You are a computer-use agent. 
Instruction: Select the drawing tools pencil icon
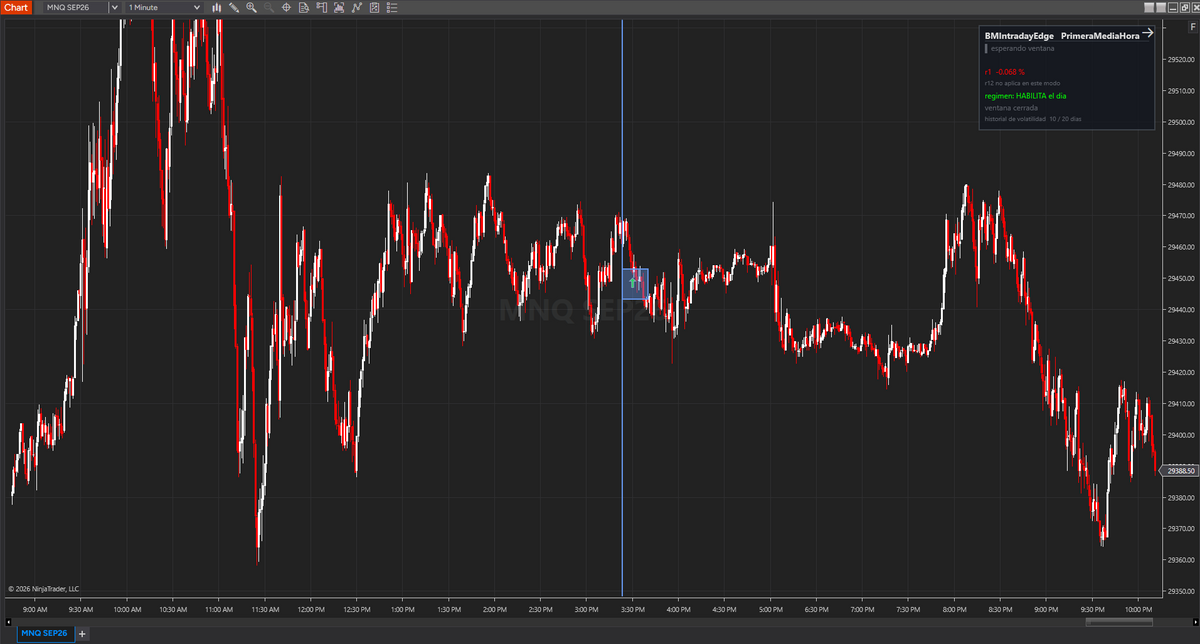tap(234, 7)
